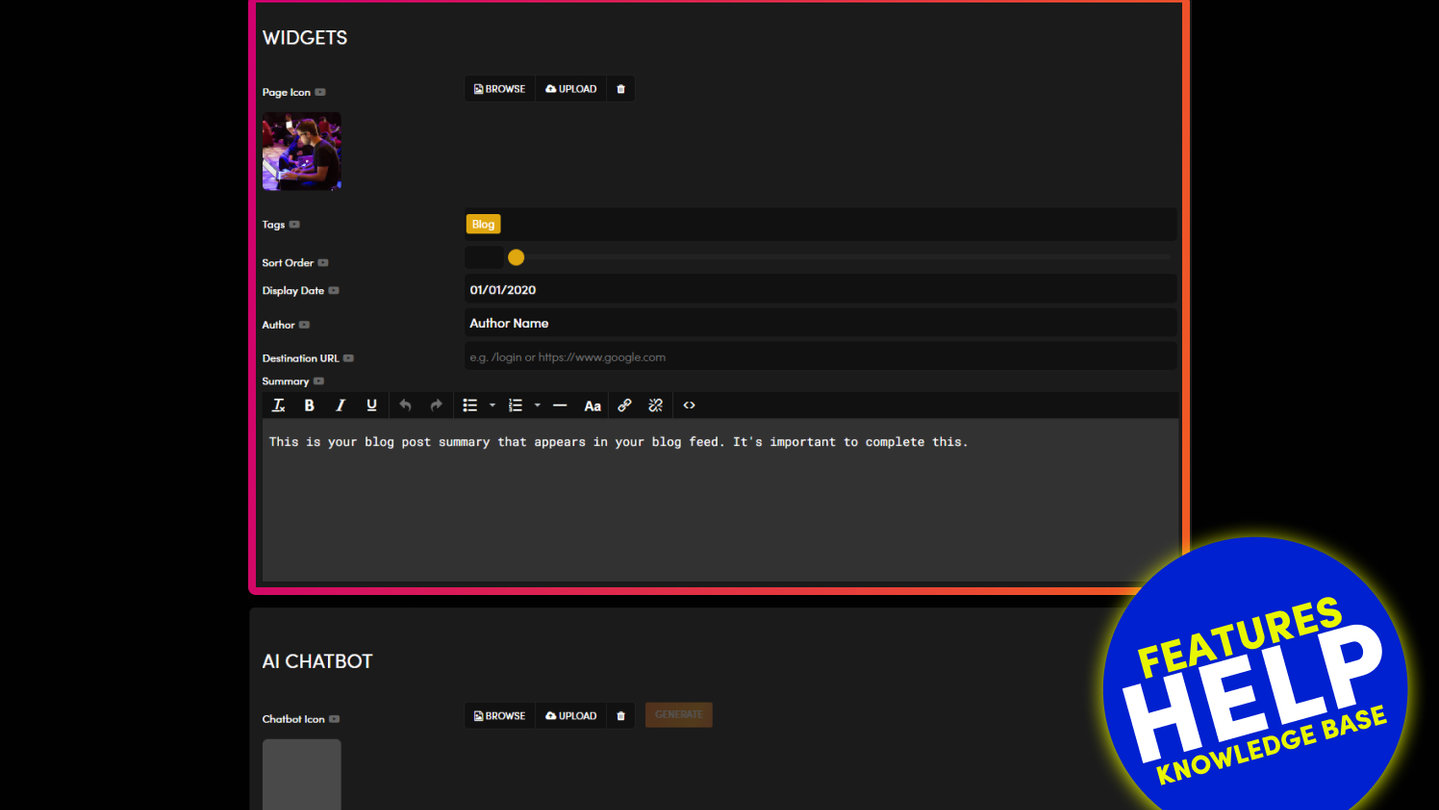Click the clear formatting icon

click(279, 405)
